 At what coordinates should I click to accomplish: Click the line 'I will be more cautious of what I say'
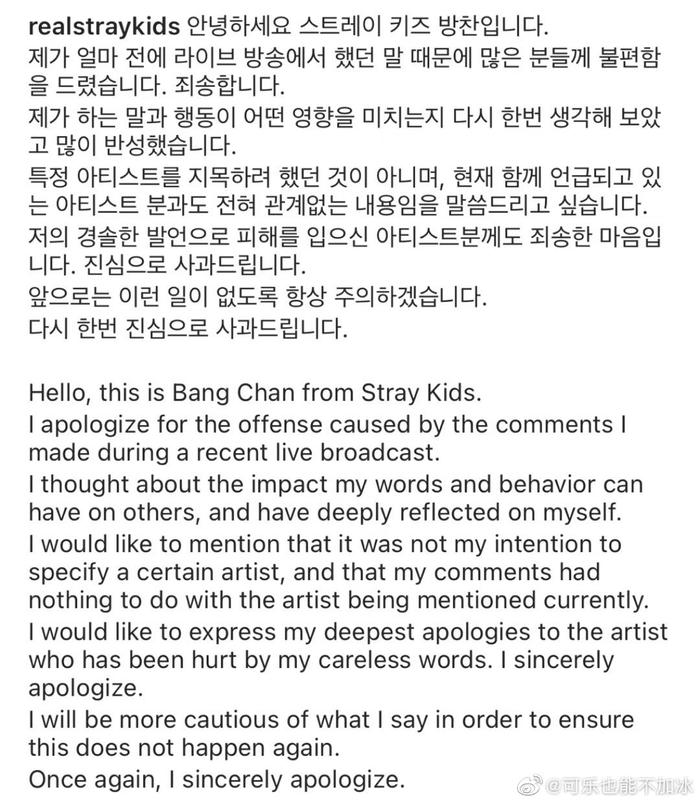(331, 720)
